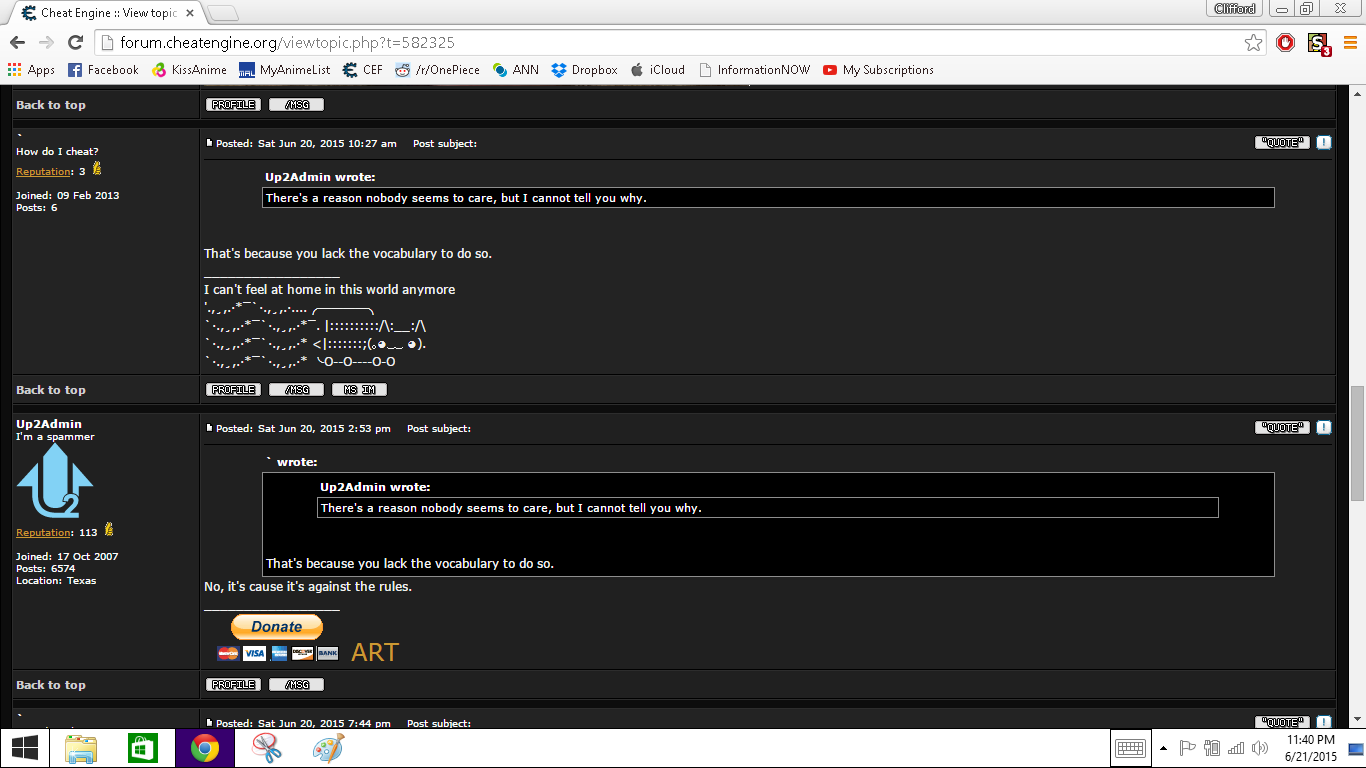Click the page's vertical scrollbar thumb
The width and height of the screenshot is (1366, 768).
[1357, 443]
